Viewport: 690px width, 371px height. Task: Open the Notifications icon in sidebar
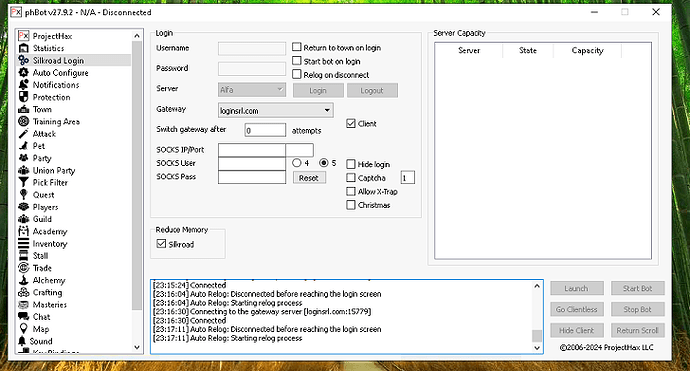[23, 84]
